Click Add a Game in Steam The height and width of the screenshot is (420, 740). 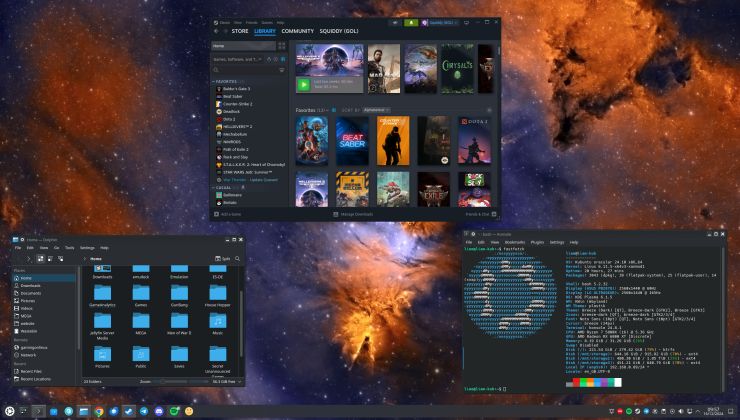[x=228, y=214]
